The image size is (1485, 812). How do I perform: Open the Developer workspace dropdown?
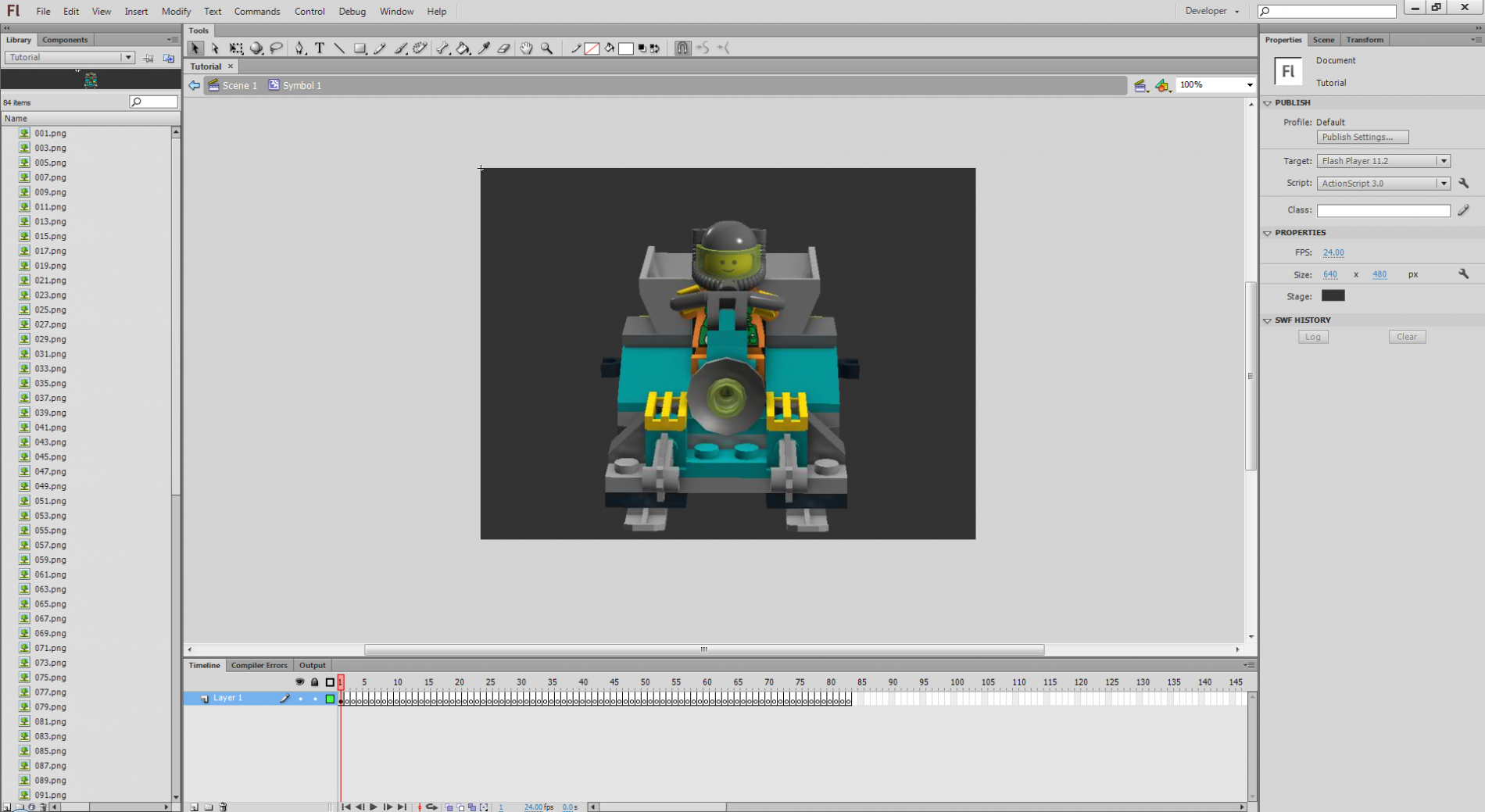[1212, 11]
